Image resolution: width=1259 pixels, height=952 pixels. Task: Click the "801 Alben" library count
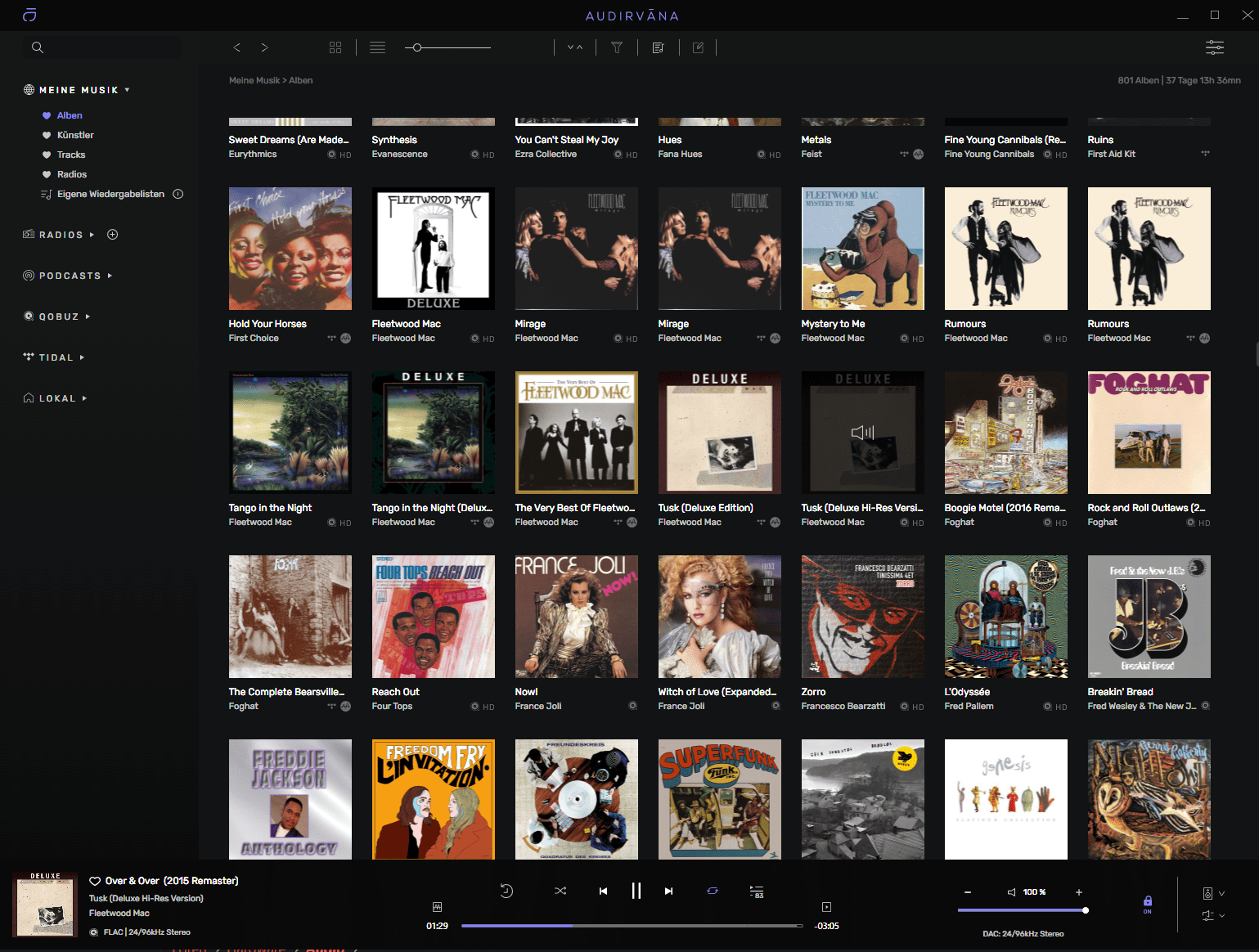tap(1138, 80)
